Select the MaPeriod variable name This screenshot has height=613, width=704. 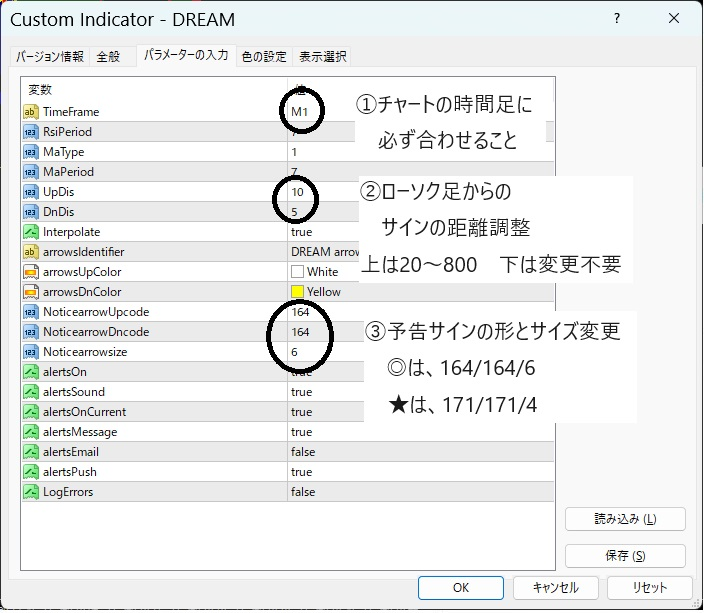[x=68, y=172]
